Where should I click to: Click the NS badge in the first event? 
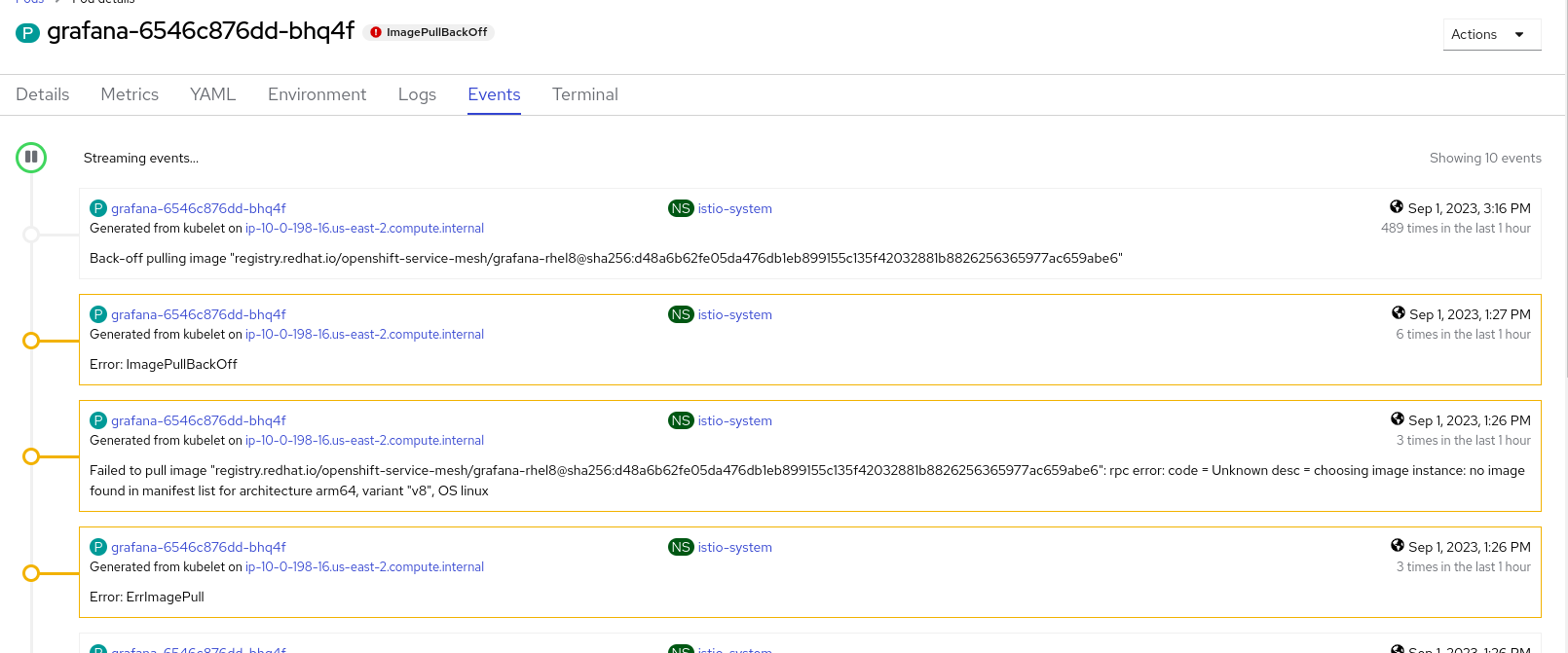(x=681, y=208)
